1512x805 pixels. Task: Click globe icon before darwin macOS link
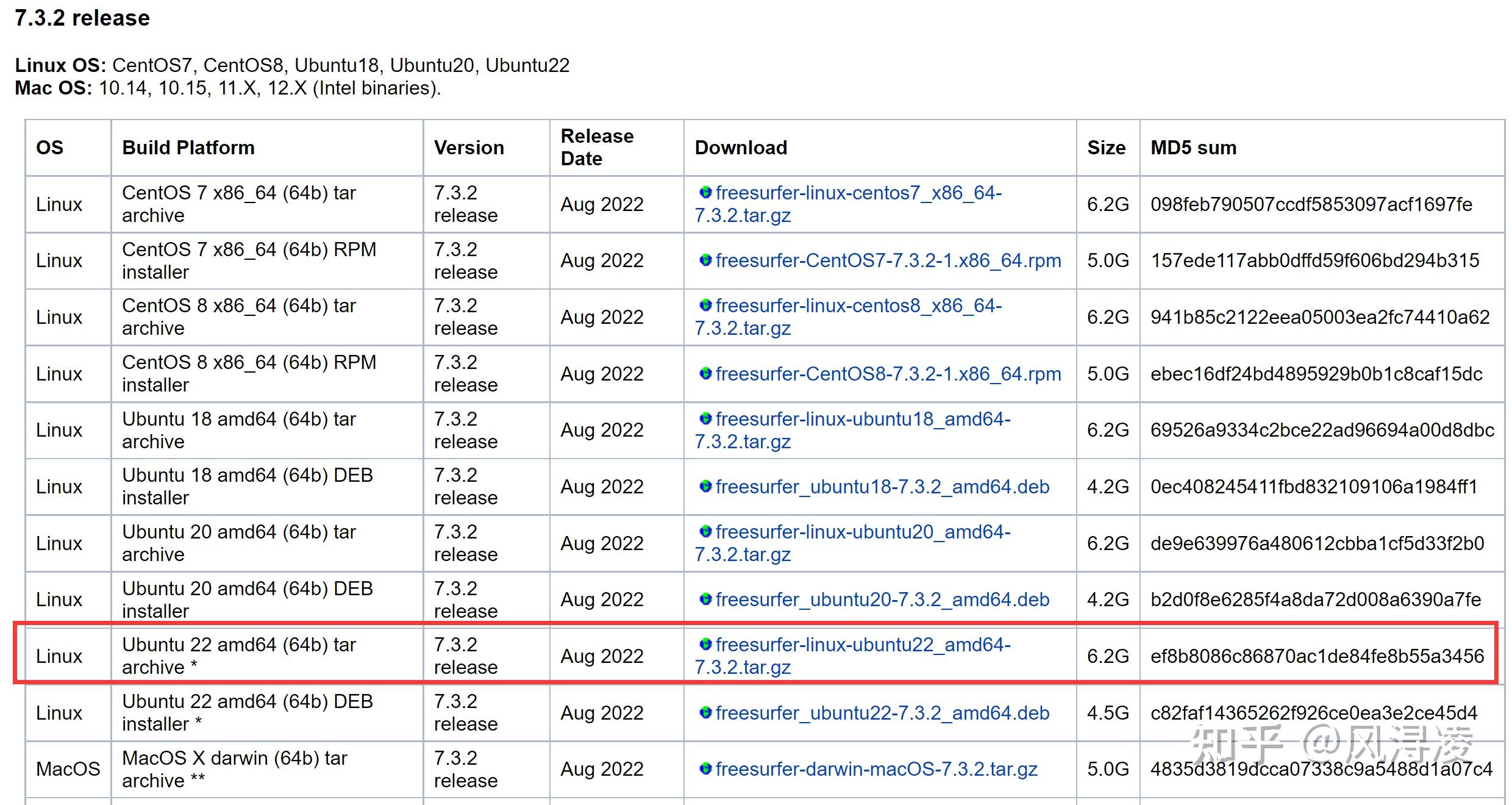coord(705,768)
